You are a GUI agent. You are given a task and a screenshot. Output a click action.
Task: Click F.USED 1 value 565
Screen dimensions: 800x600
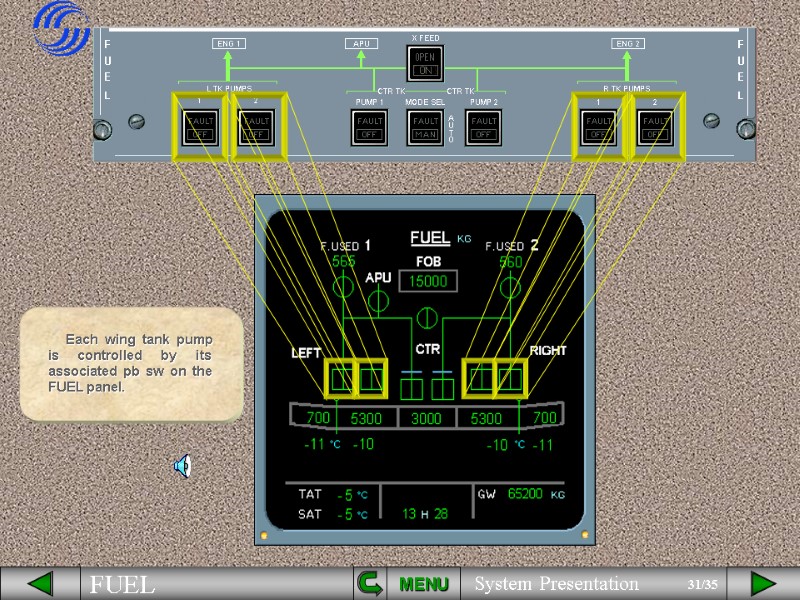point(343,262)
